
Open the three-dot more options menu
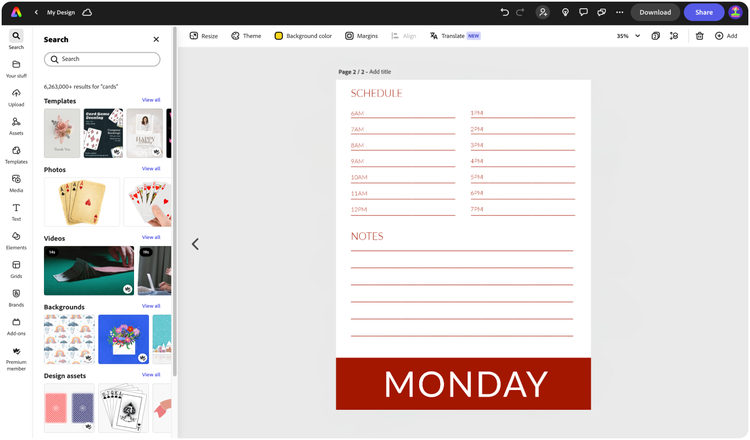click(619, 12)
